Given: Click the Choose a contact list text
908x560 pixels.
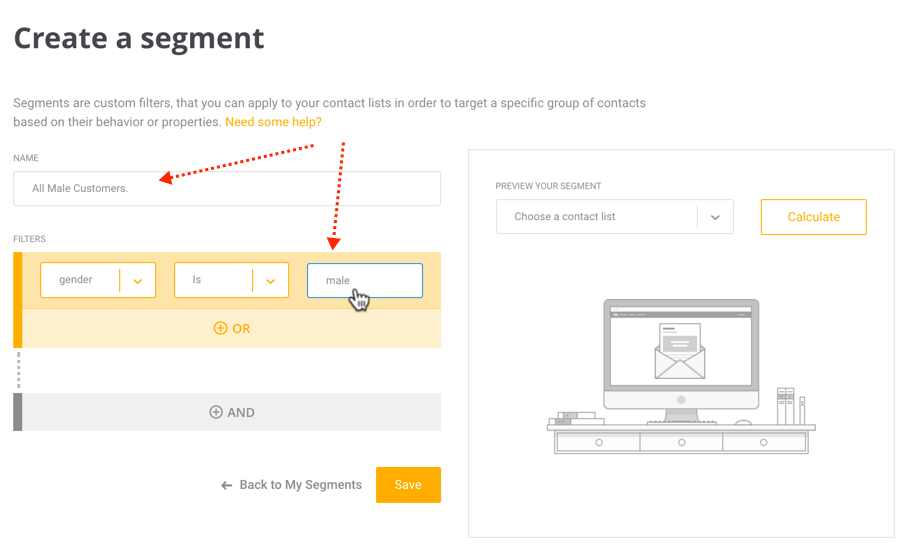Looking at the screenshot, I should tap(565, 217).
